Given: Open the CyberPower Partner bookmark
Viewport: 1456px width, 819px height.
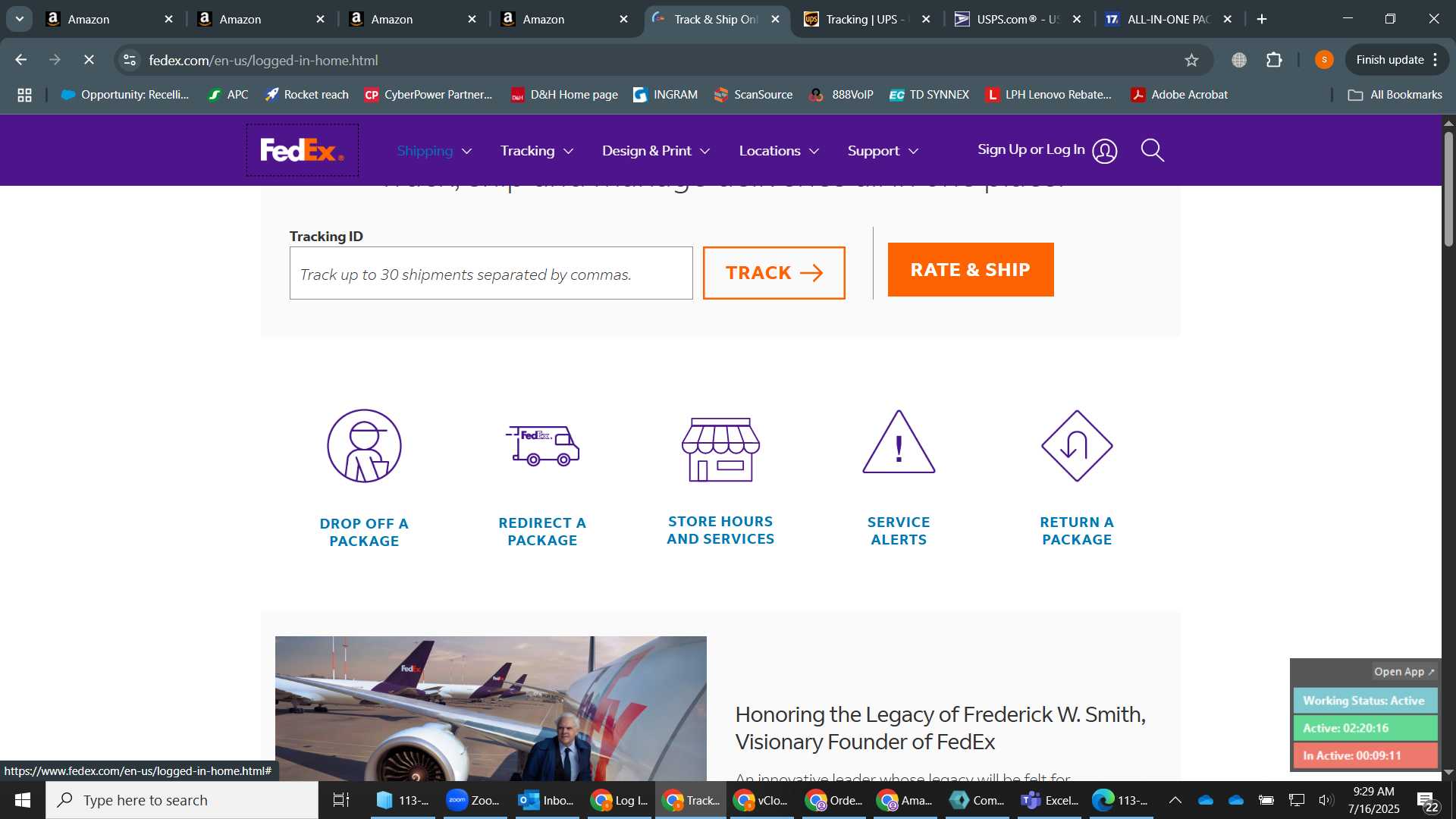Looking at the screenshot, I should (x=428, y=95).
